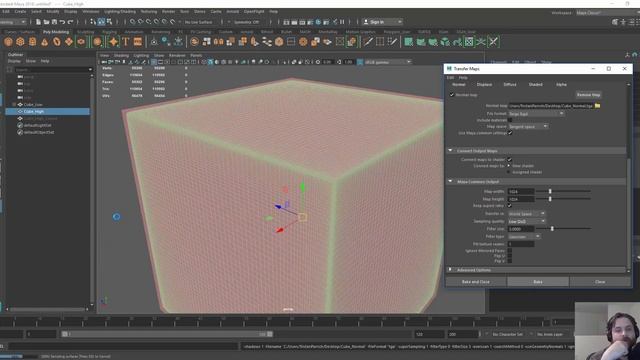Open the viewport Shading menu

121,55
